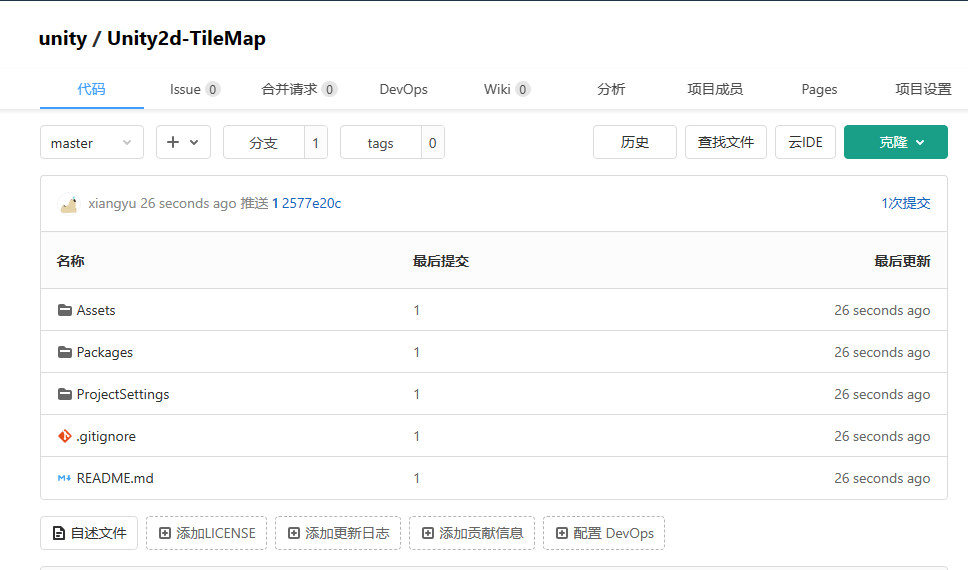Open the Assets folder name
968x570 pixels.
[96, 310]
